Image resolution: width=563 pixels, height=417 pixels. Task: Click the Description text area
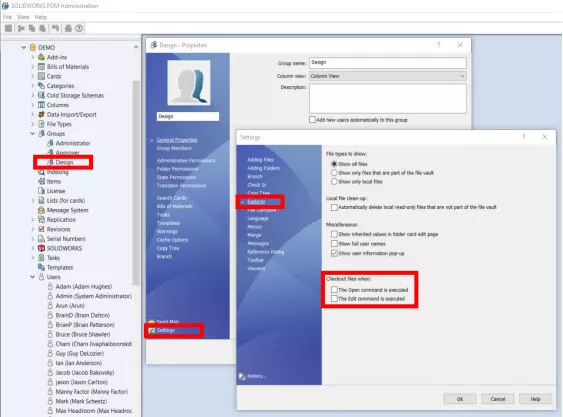[x=388, y=99]
